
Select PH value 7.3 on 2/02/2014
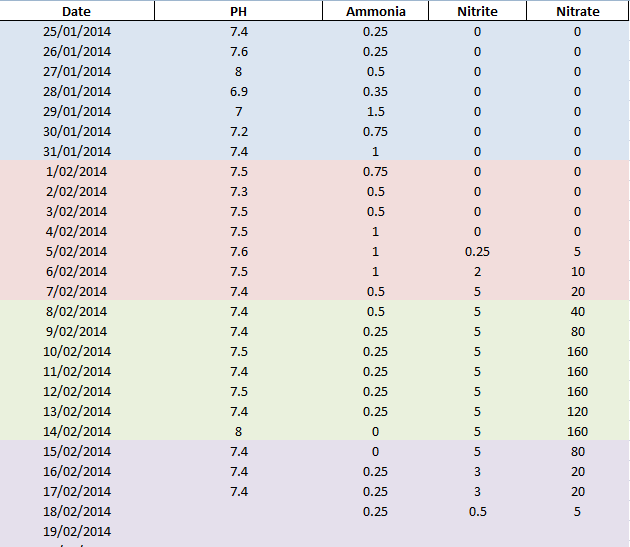click(238, 191)
